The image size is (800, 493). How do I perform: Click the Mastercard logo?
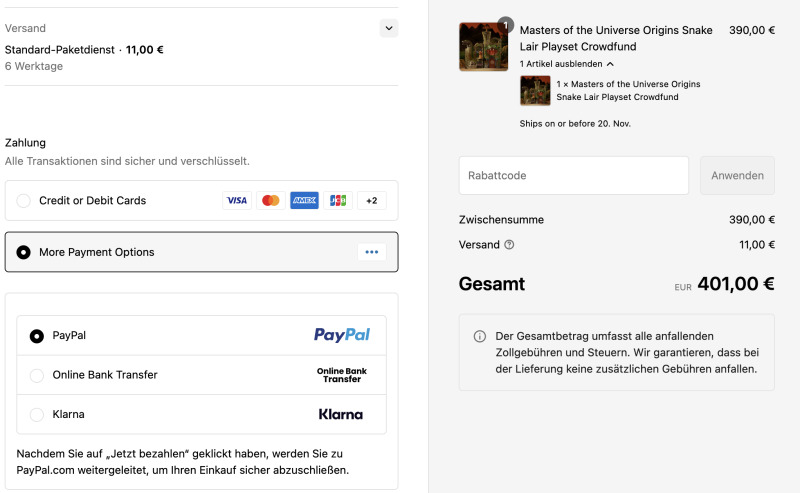coord(270,201)
